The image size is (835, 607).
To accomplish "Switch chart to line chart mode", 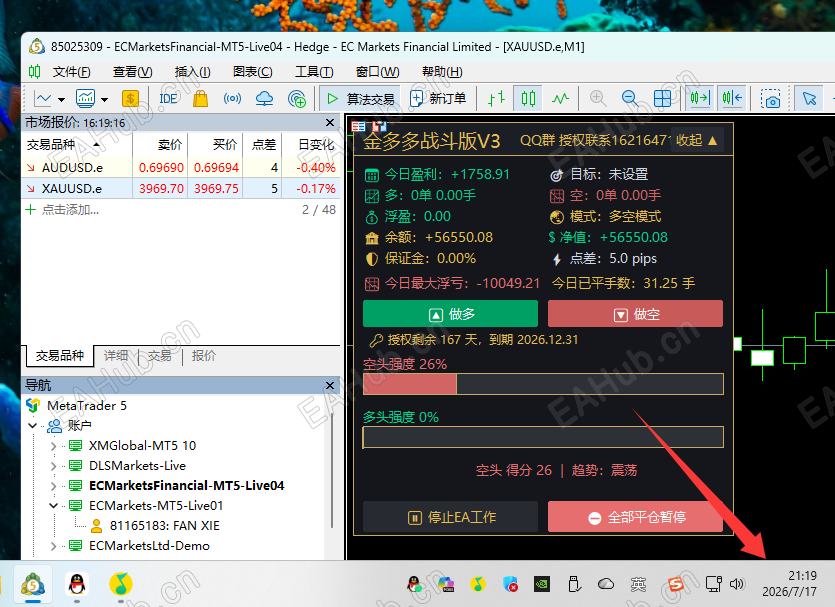I will 560,99.
